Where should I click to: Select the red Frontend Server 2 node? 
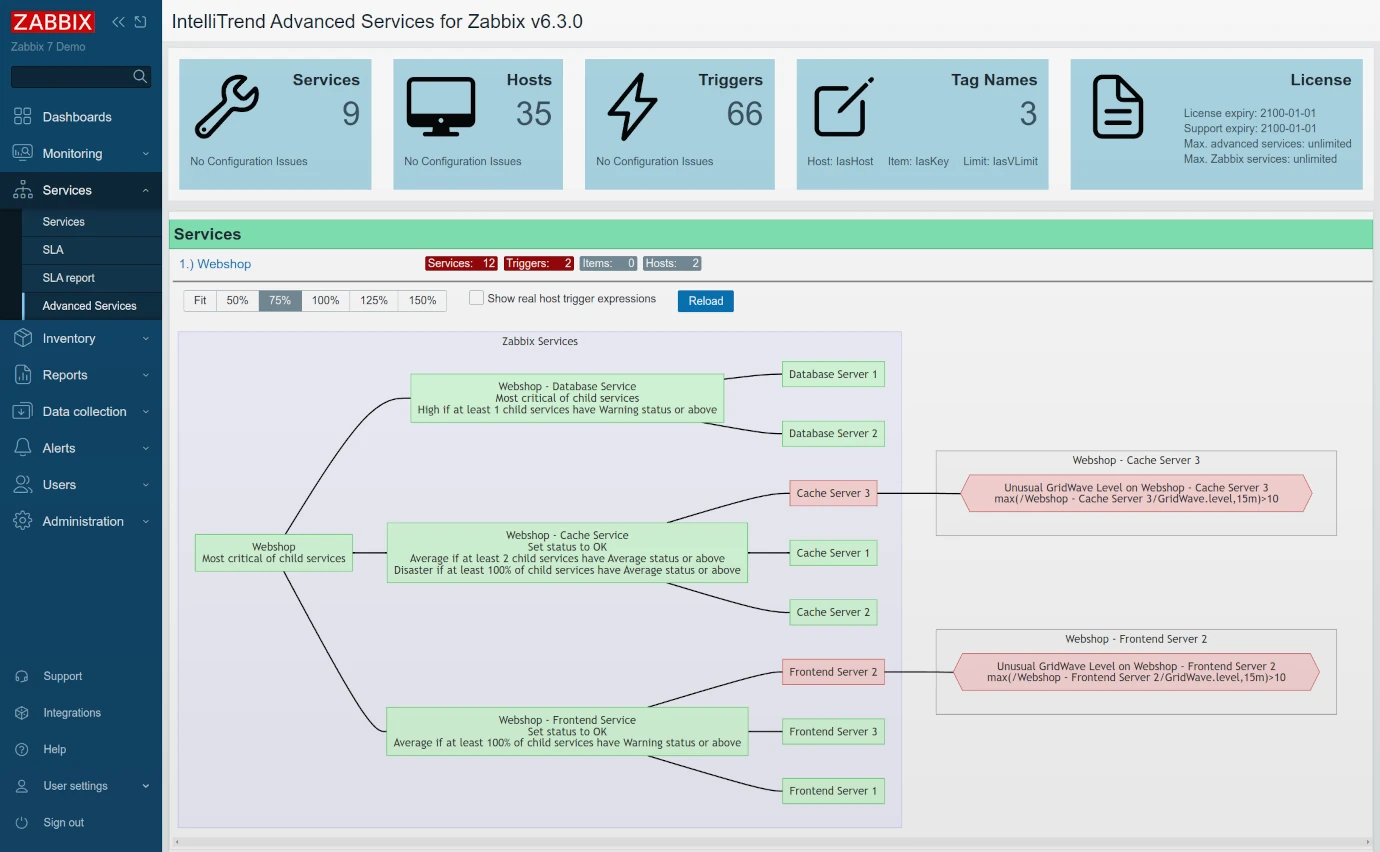(833, 672)
